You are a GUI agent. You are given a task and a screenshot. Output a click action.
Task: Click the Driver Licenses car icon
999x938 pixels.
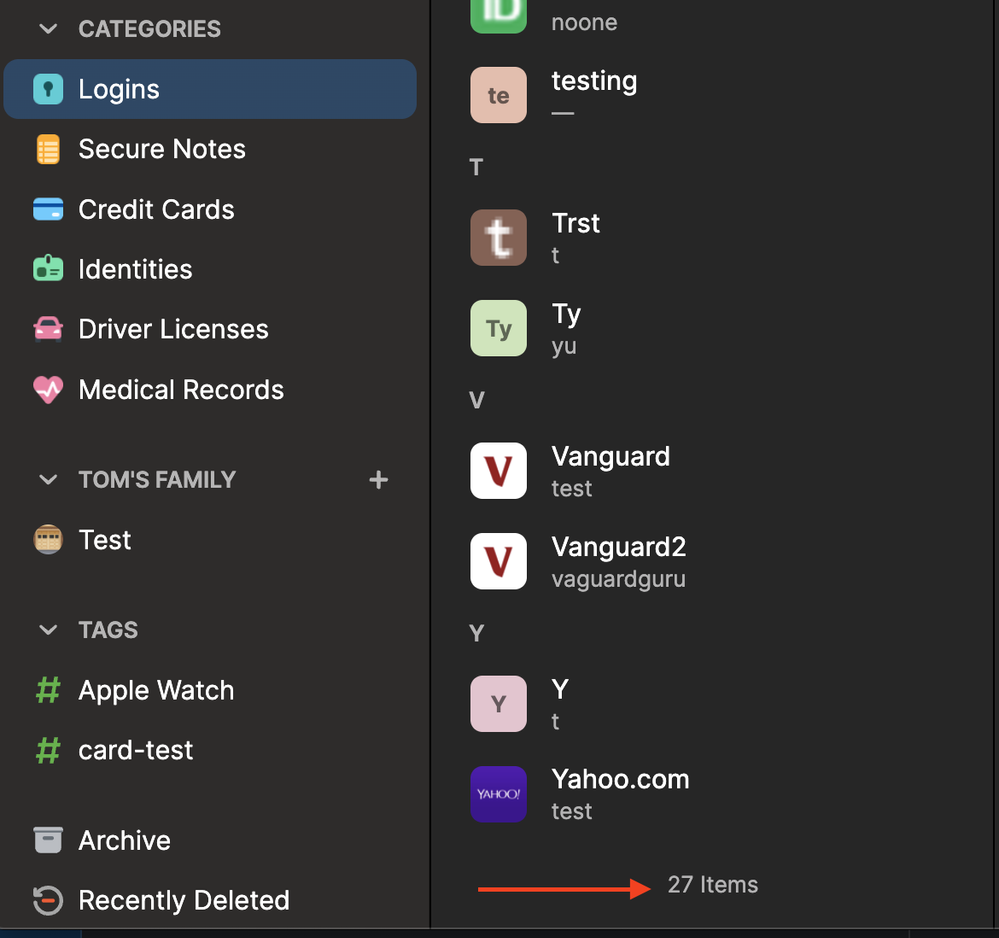(48, 329)
